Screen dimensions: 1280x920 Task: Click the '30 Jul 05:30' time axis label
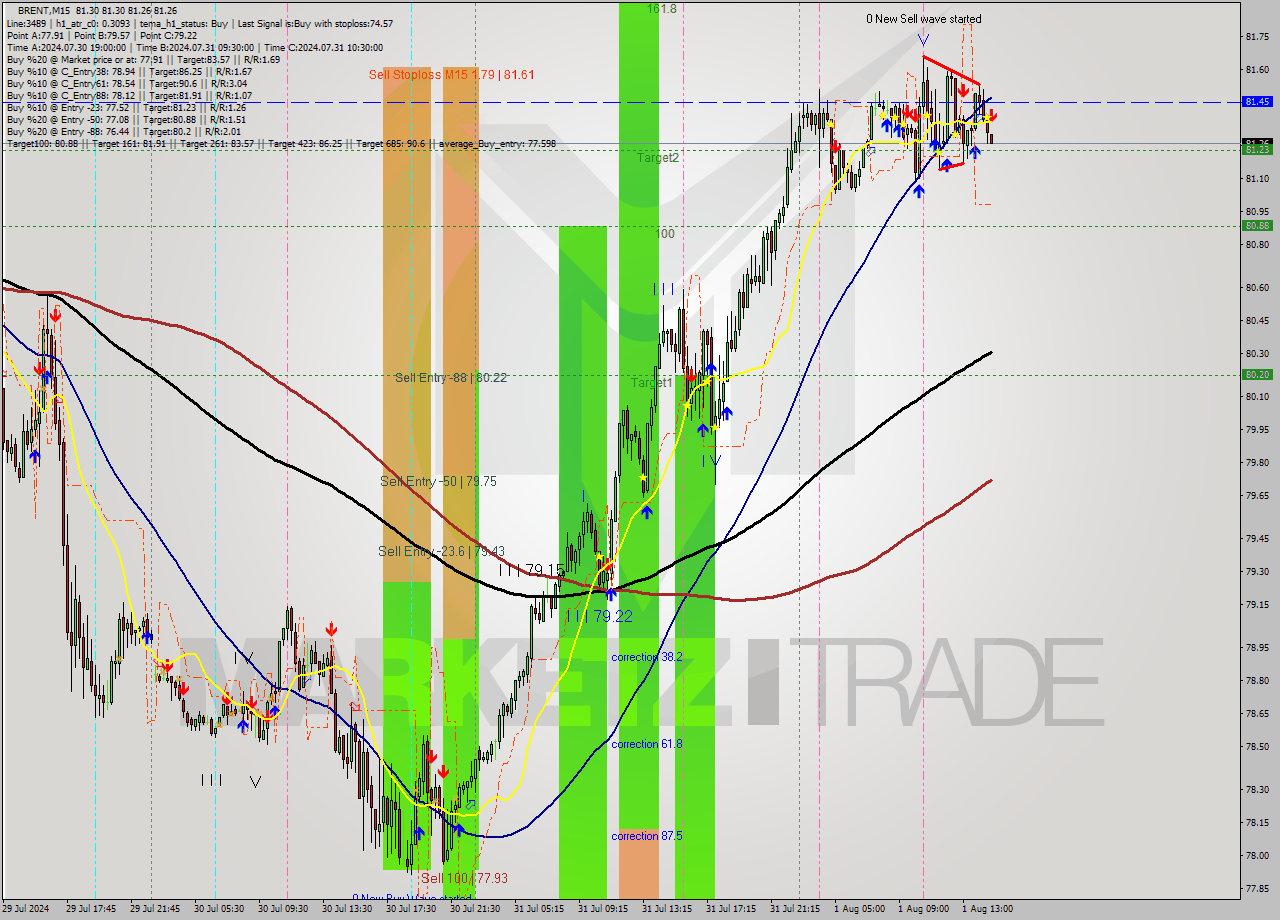click(x=218, y=909)
